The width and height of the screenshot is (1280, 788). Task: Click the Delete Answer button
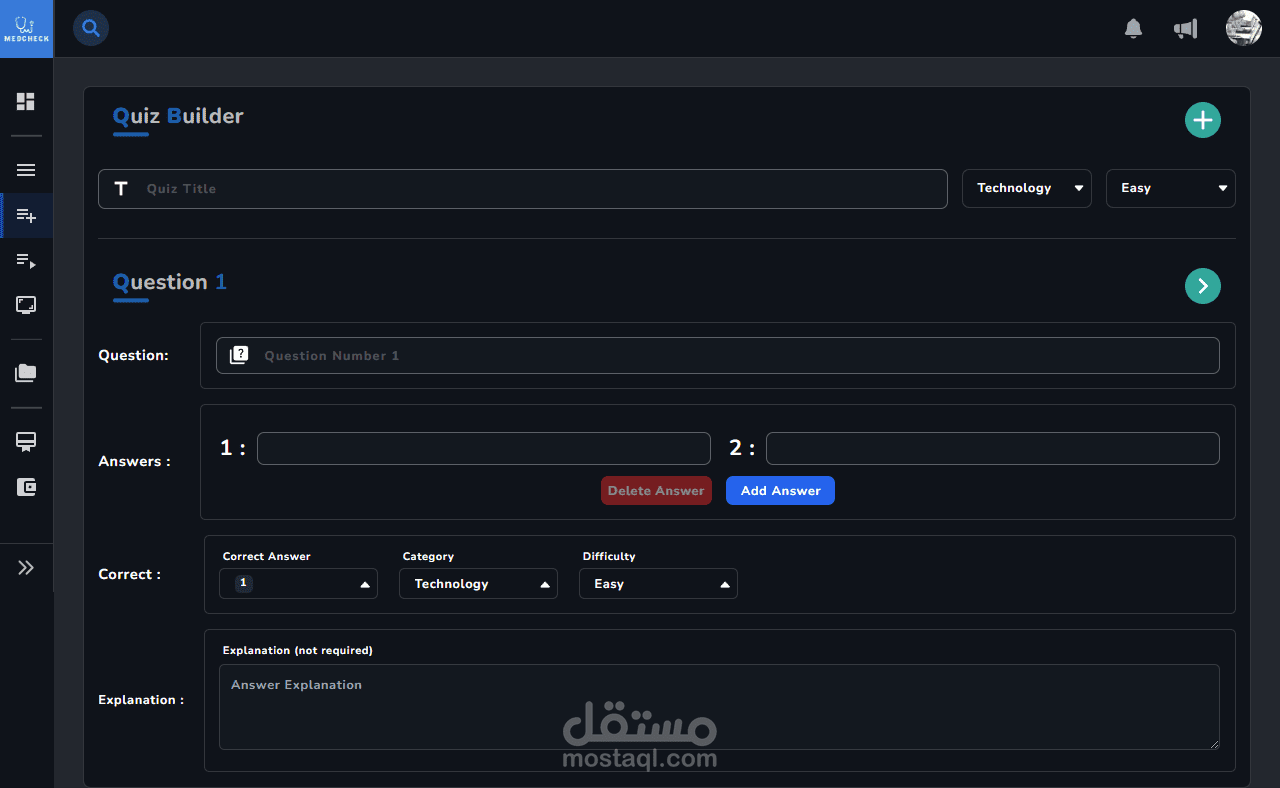[656, 491]
